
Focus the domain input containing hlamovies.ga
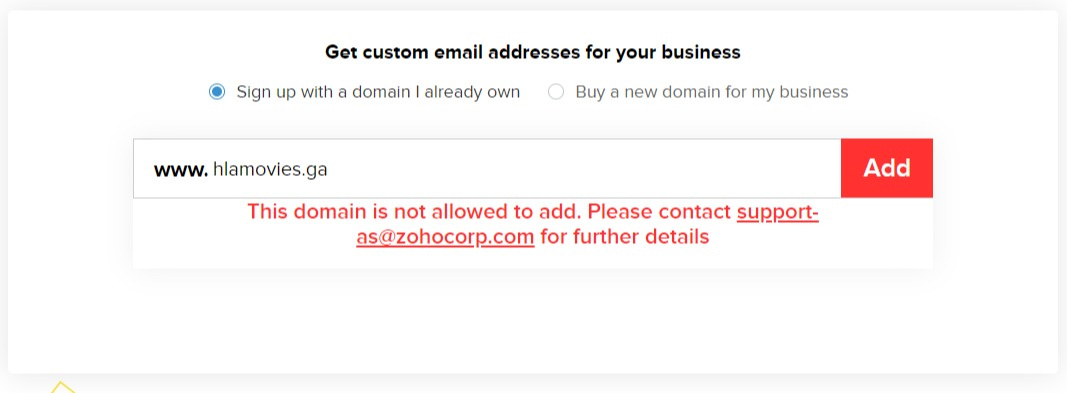tap(487, 169)
